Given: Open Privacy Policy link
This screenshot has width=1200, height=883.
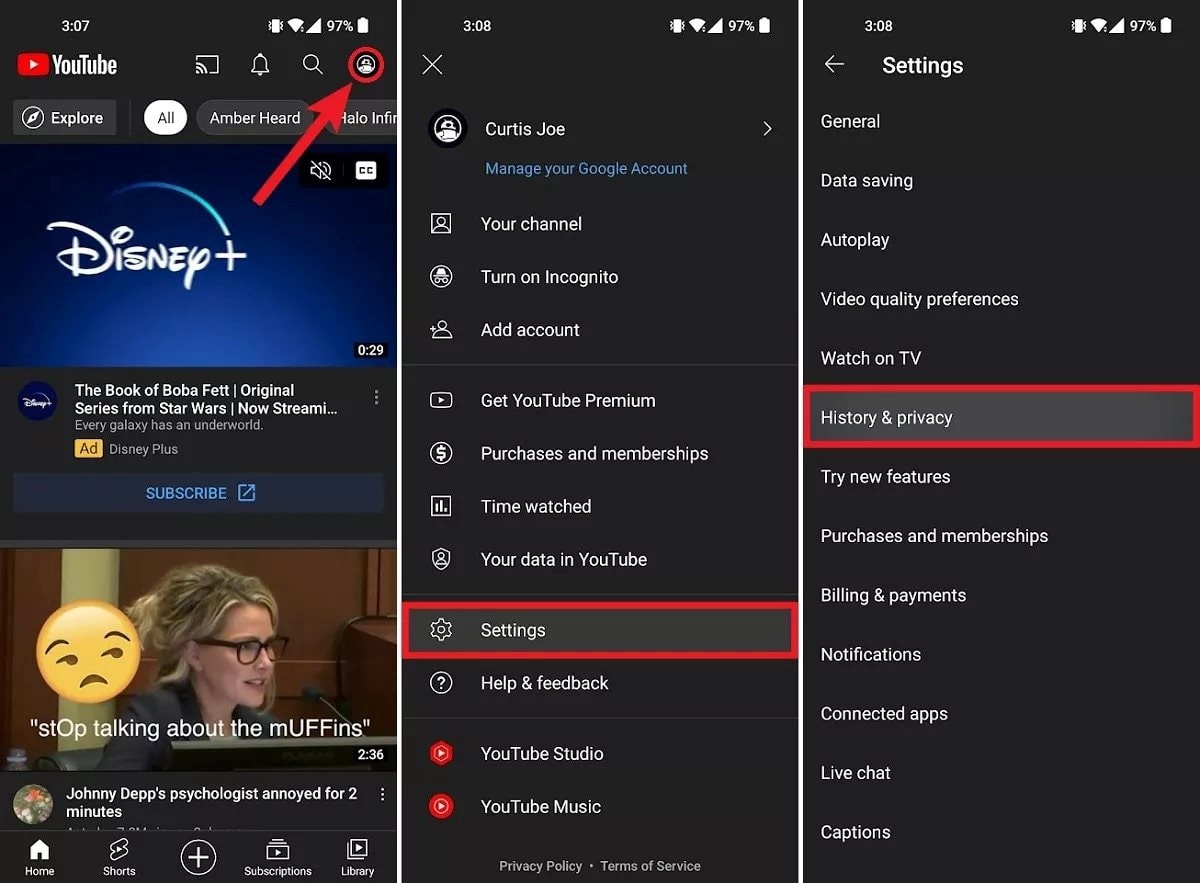Looking at the screenshot, I should pyautogui.click(x=540, y=866).
